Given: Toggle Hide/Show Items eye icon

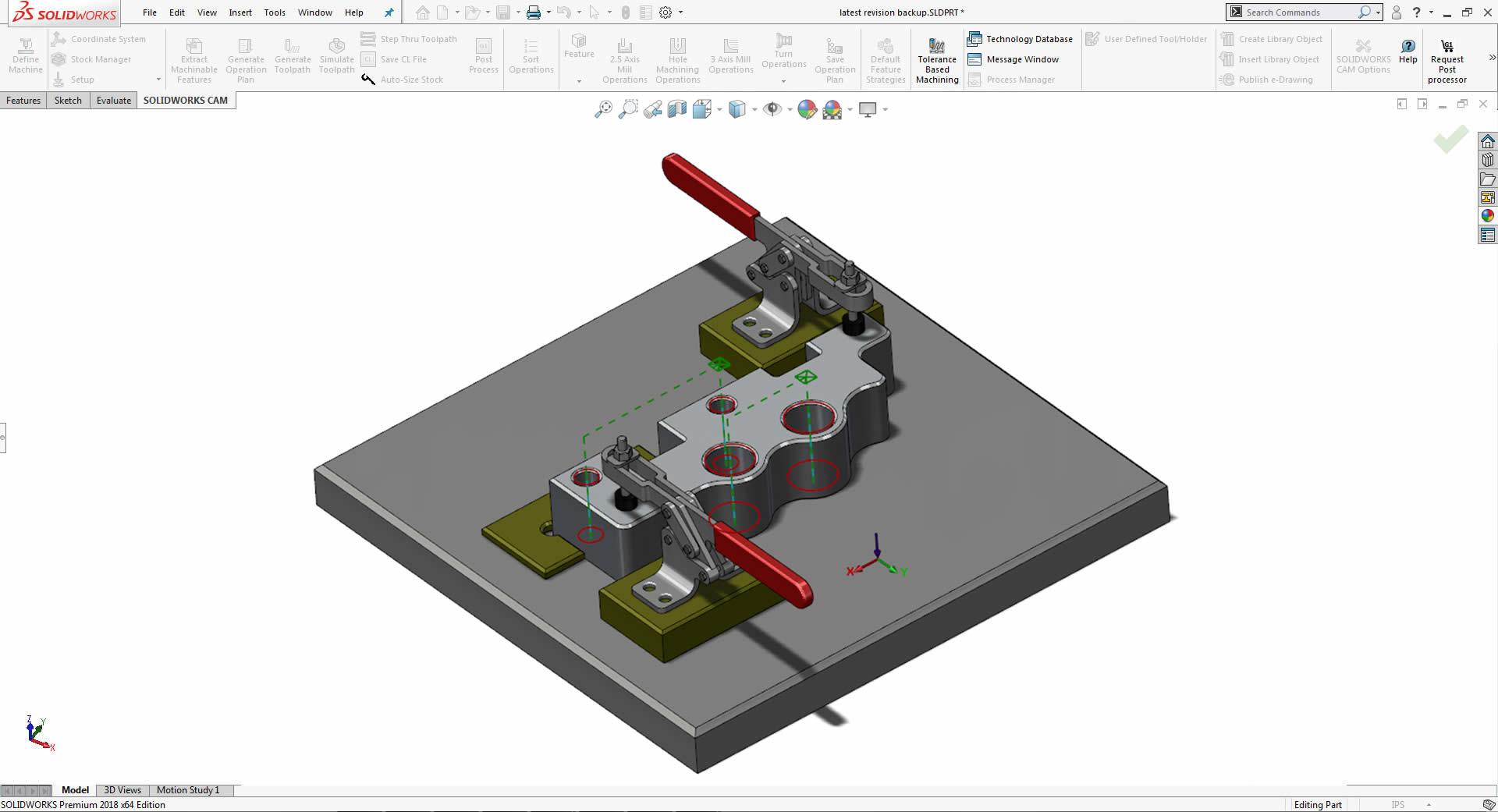Looking at the screenshot, I should (772, 110).
